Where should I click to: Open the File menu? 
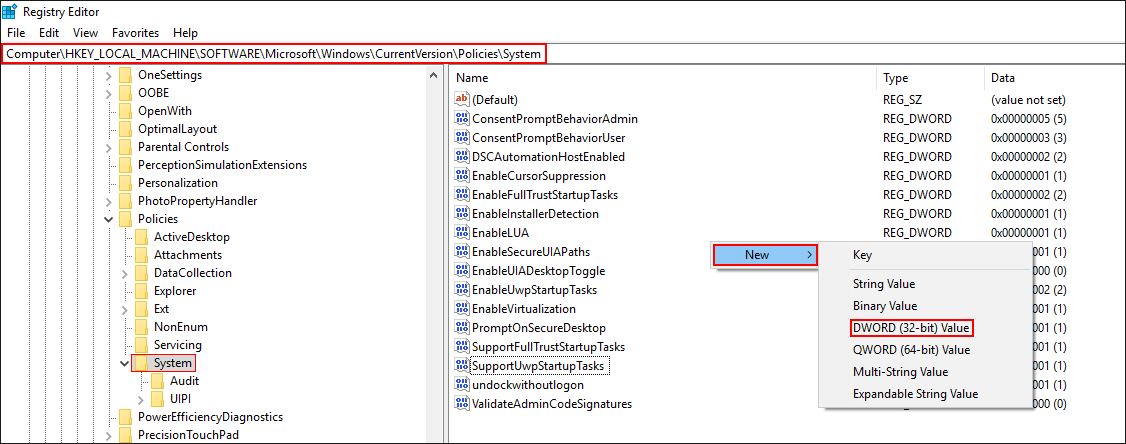coord(16,33)
